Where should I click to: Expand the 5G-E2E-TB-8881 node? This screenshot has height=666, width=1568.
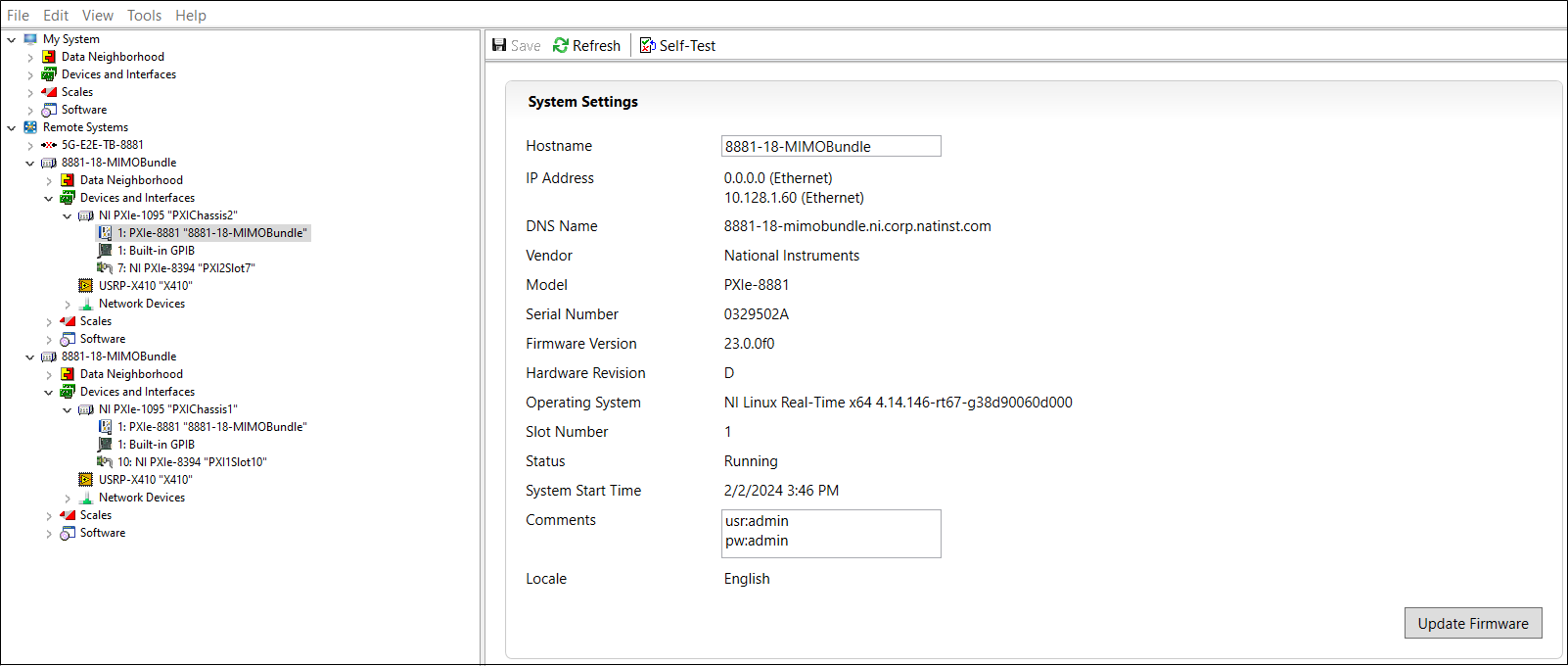click(x=30, y=145)
